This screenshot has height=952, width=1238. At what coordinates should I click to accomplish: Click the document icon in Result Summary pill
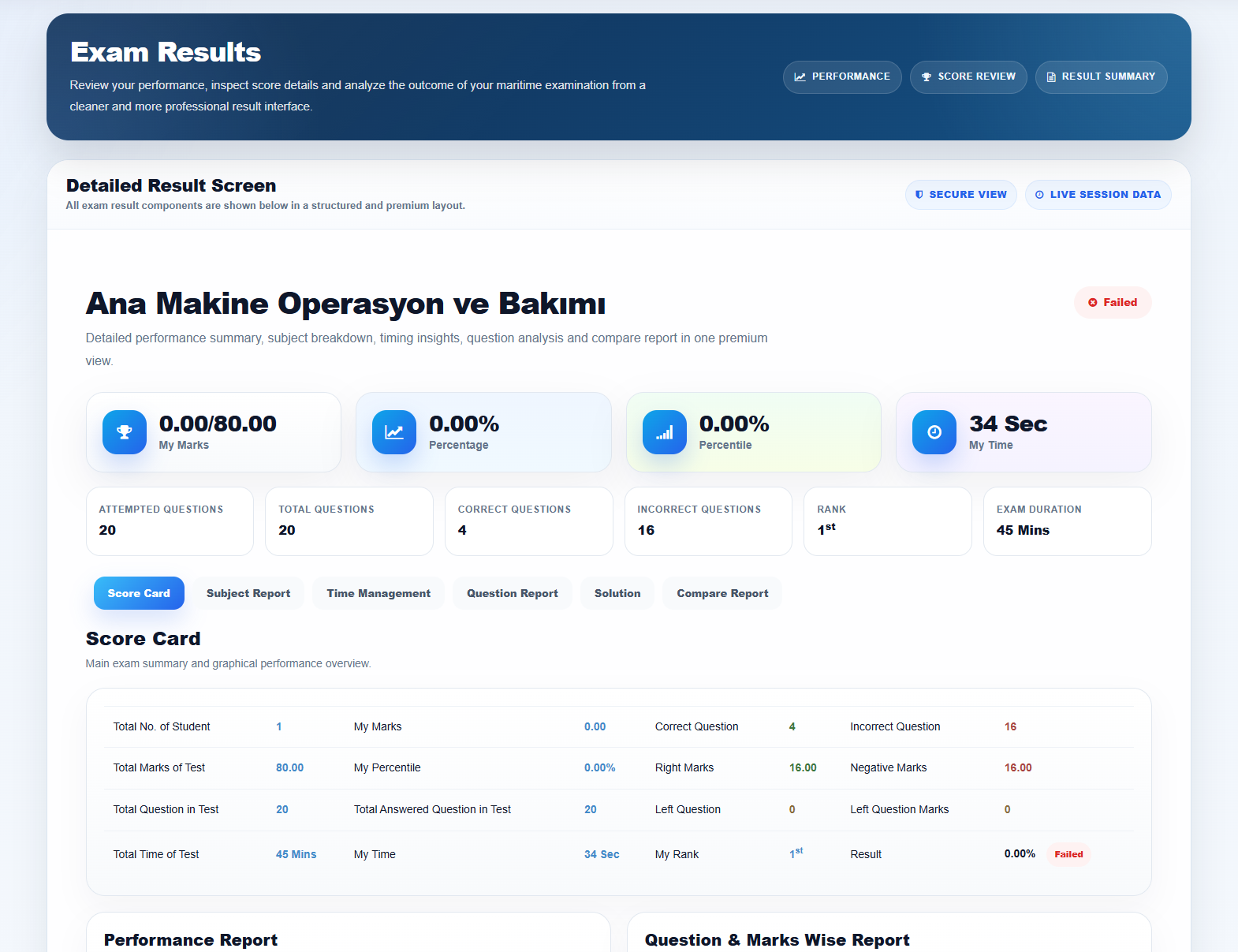(1051, 77)
